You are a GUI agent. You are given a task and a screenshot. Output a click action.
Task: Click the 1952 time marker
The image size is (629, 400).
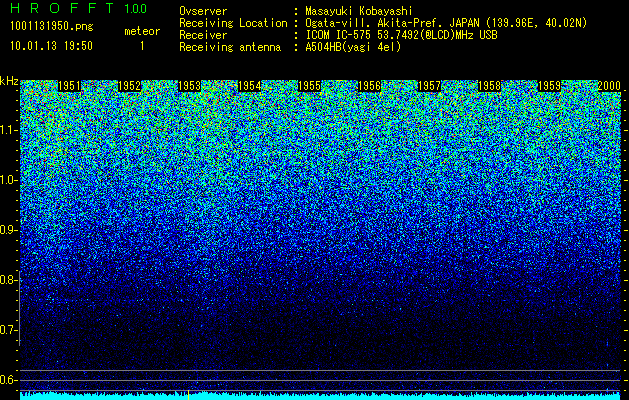pos(130,86)
